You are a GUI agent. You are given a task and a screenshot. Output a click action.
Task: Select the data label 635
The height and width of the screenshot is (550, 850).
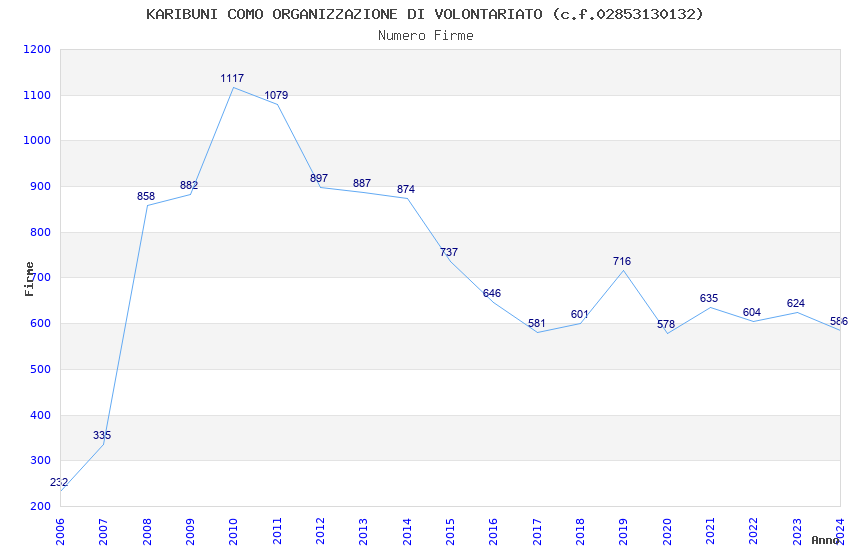coord(709,298)
